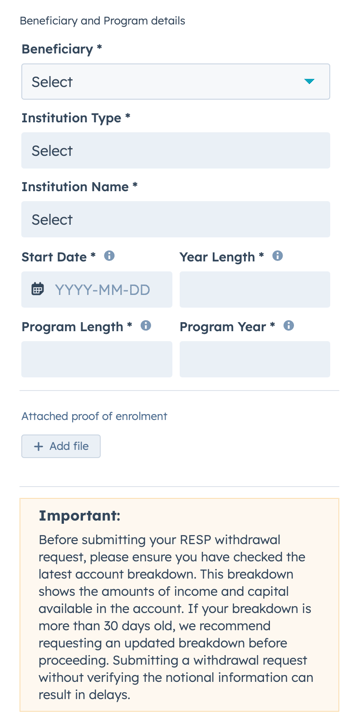Focus the Program Length input box
The image size is (362, 724).
[97, 359]
